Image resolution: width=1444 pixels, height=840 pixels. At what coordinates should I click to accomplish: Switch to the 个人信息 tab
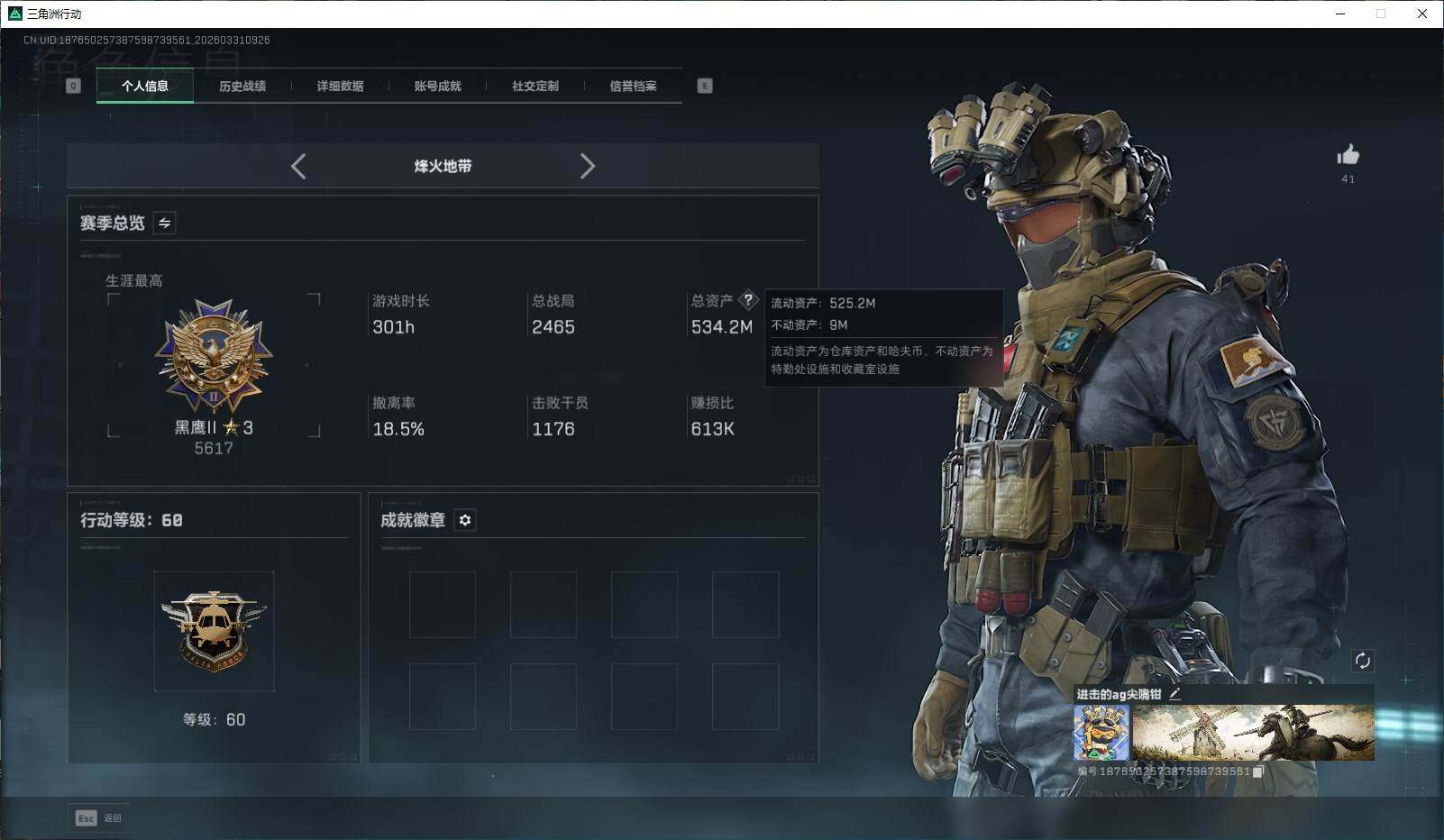point(145,86)
